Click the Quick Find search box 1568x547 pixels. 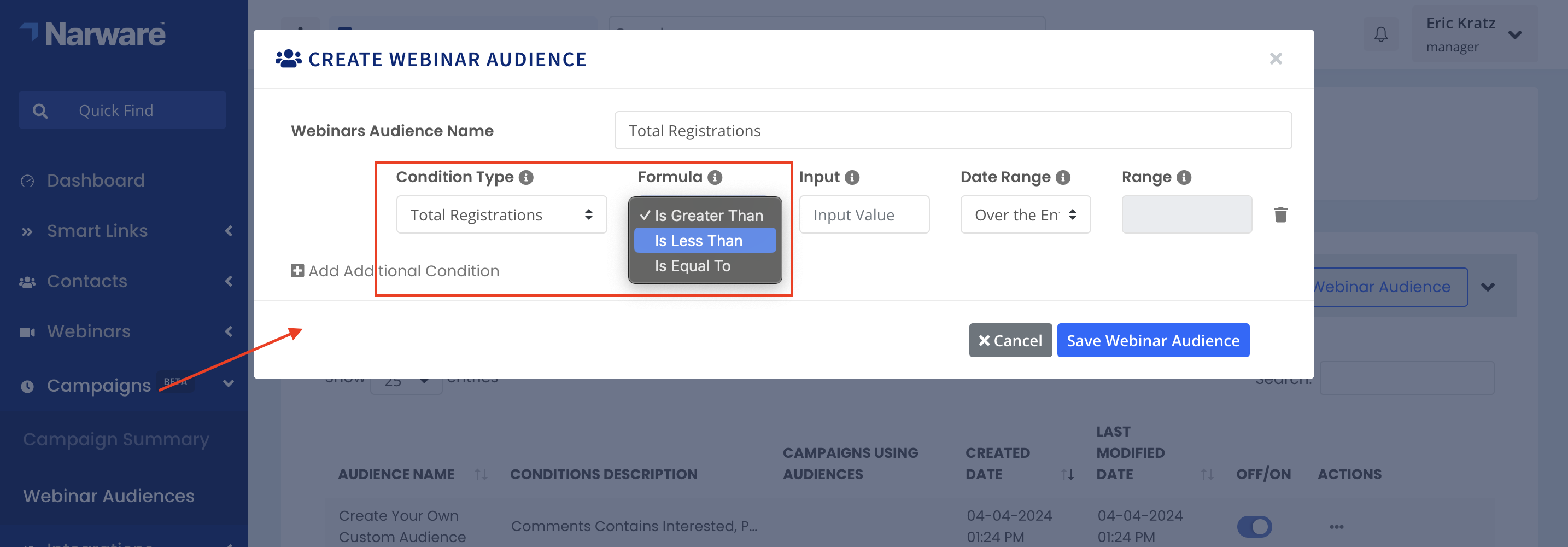[x=122, y=110]
